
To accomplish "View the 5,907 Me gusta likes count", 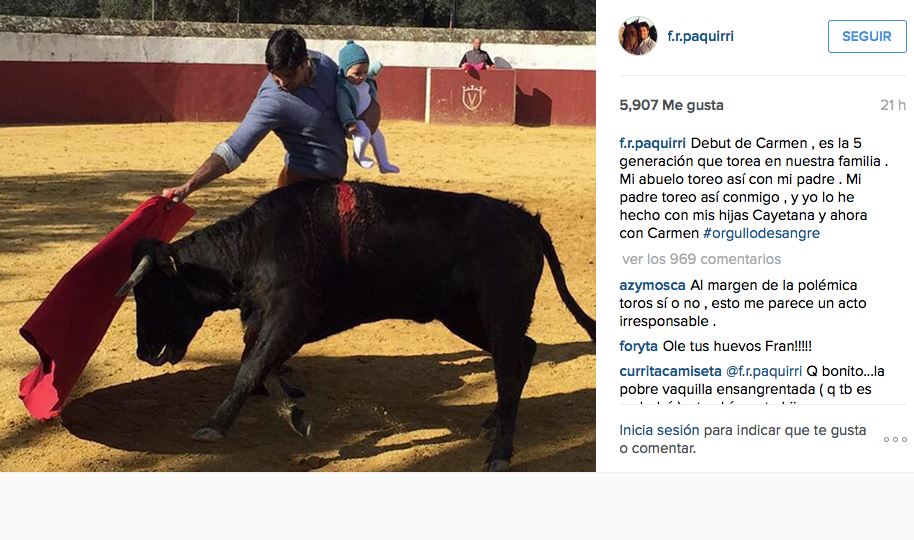I will 672,106.
